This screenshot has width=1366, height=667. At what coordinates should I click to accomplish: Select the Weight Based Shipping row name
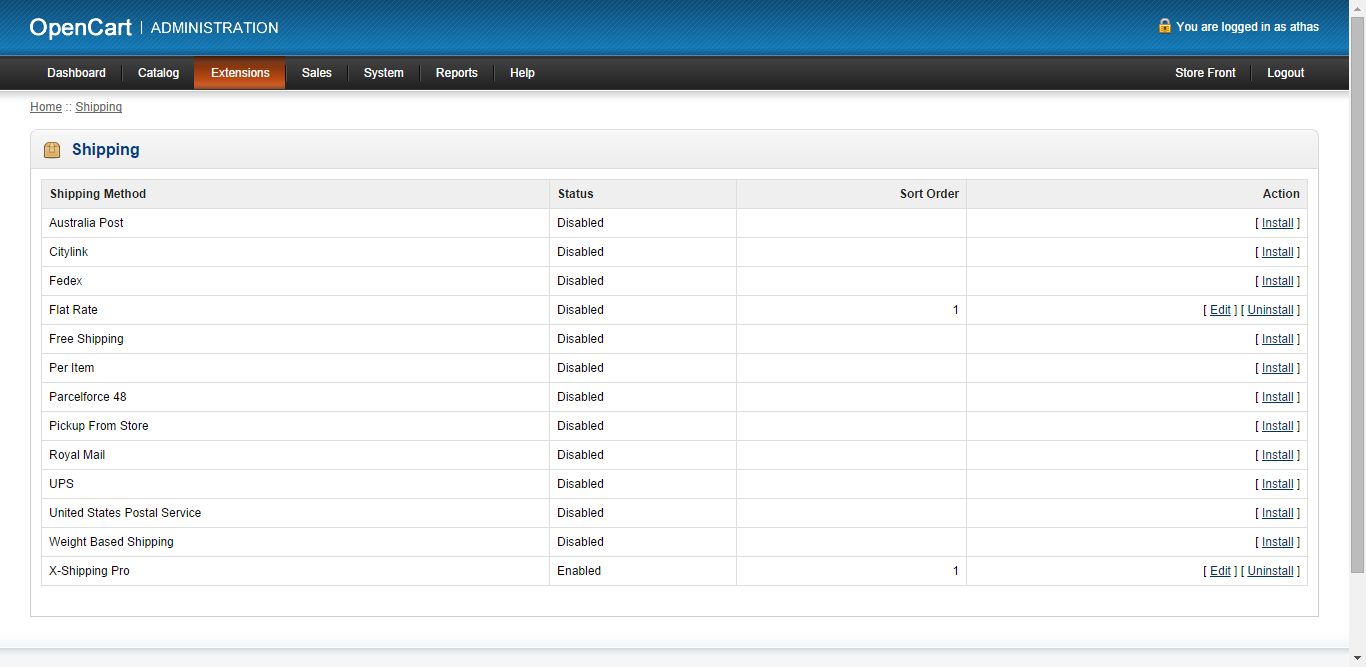(111, 542)
